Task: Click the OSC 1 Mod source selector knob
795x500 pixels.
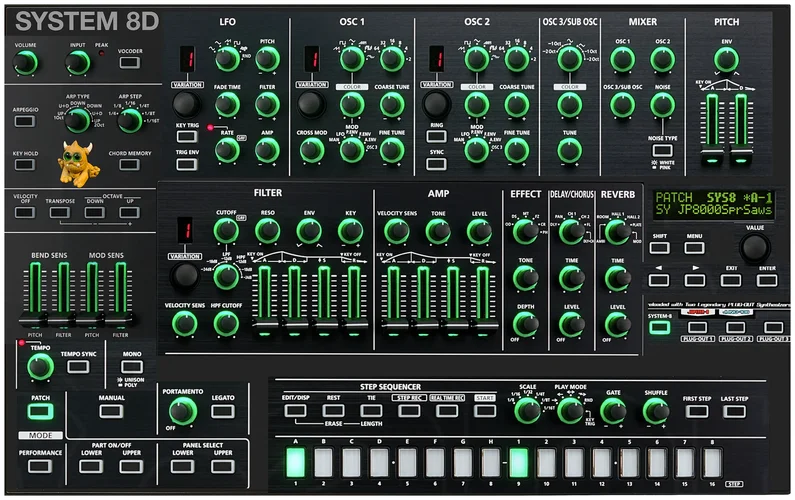Action: click(351, 150)
